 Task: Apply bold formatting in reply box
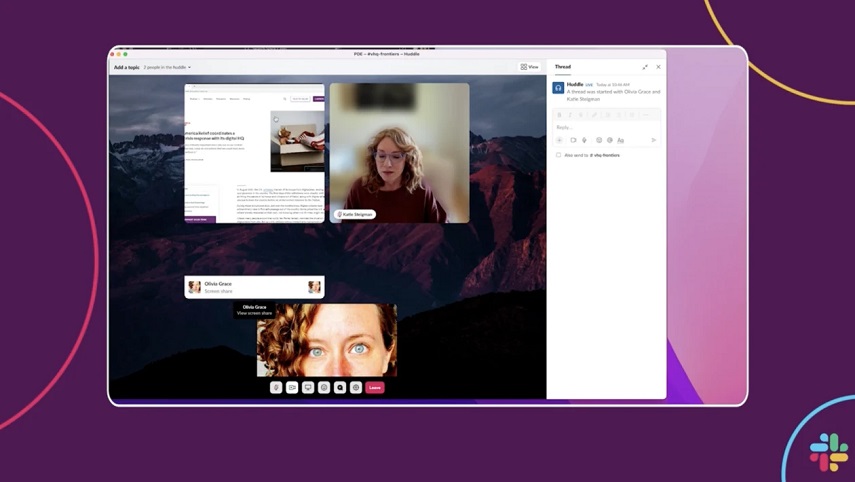click(x=559, y=115)
